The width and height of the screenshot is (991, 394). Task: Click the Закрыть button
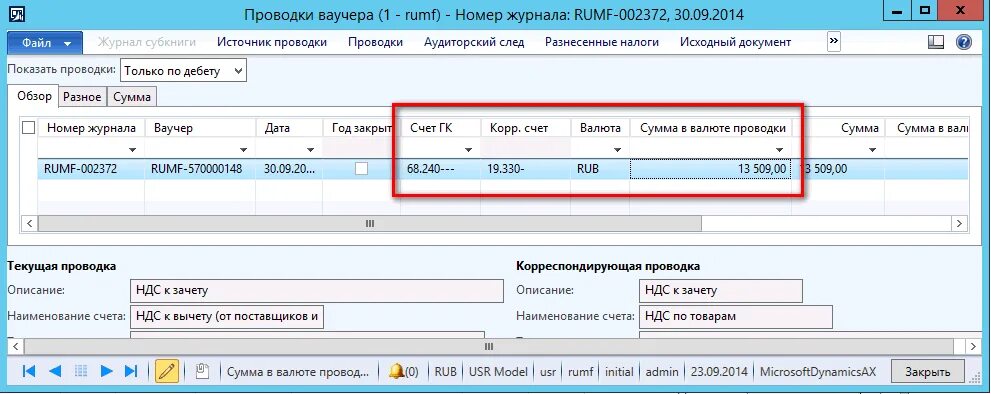click(928, 371)
